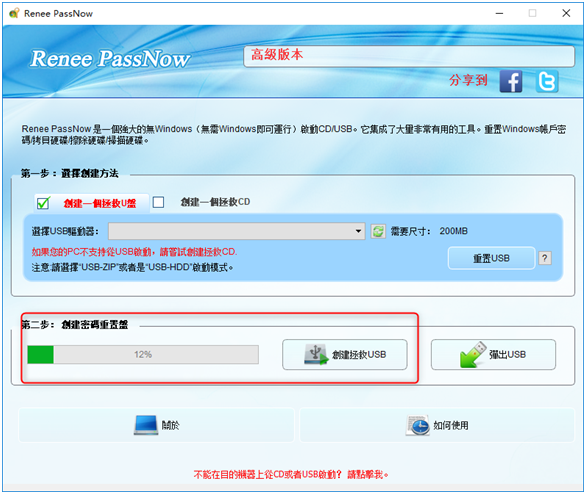Viewport: 586px width, 494px height.
Task: Click the 創建拯救USB button label
Action: tap(359, 355)
